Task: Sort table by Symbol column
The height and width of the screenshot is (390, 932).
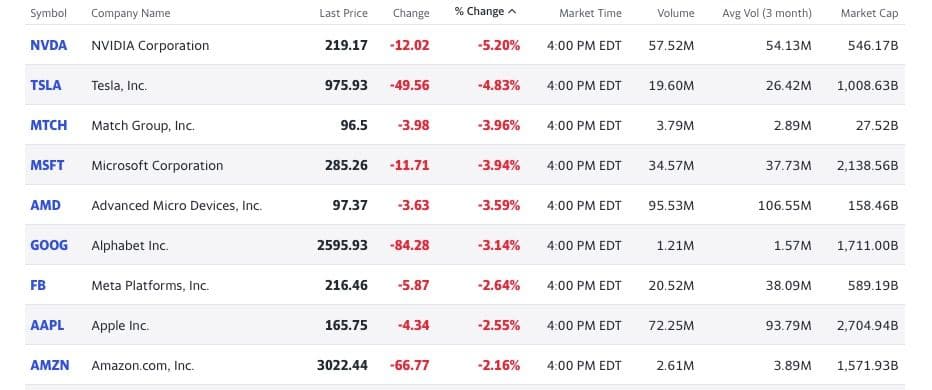Action: click(x=48, y=13)
